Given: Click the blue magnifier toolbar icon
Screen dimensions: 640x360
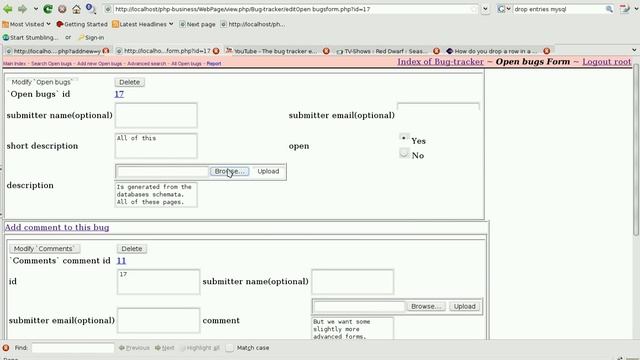Looking at the screenshot, I should point(91,8).
